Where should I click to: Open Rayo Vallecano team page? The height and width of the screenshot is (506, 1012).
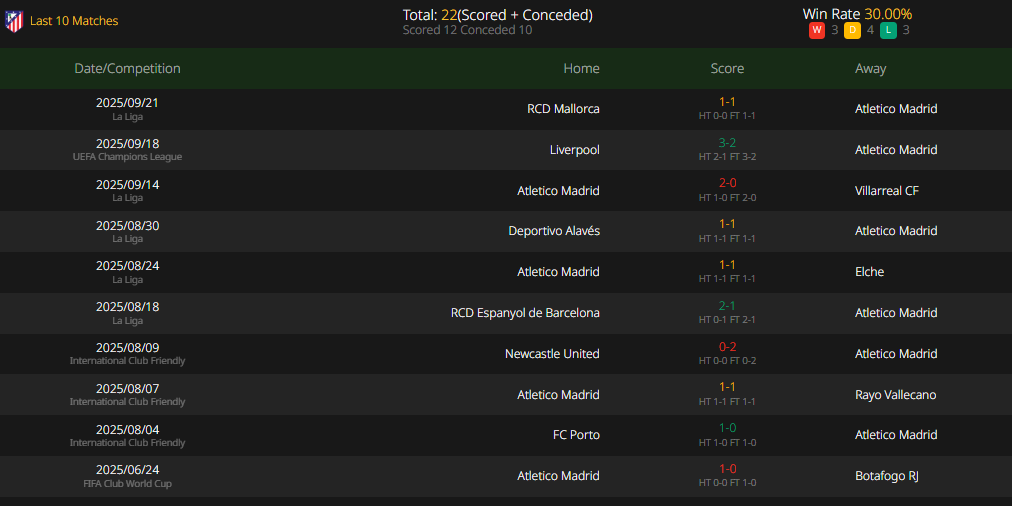(x=896, y=395)
